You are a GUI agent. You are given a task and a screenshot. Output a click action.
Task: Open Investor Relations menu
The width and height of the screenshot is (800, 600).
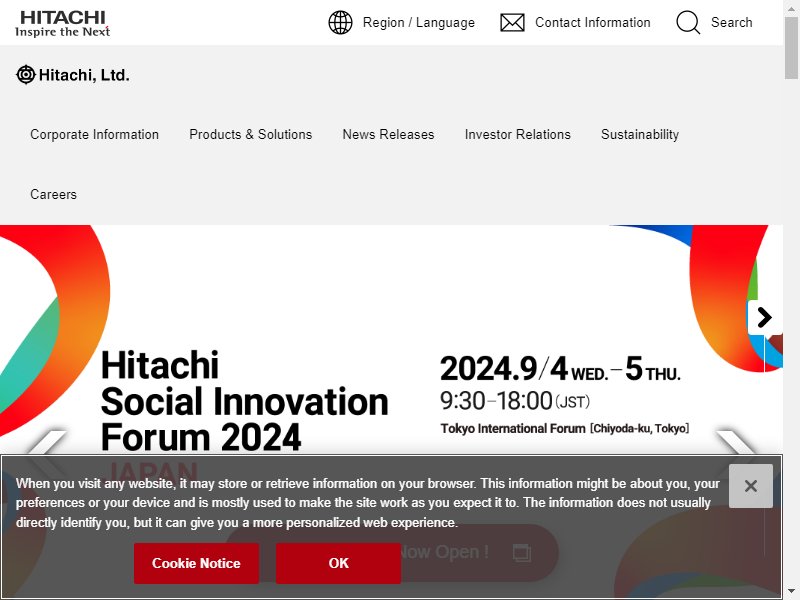[x=517, y=134]
